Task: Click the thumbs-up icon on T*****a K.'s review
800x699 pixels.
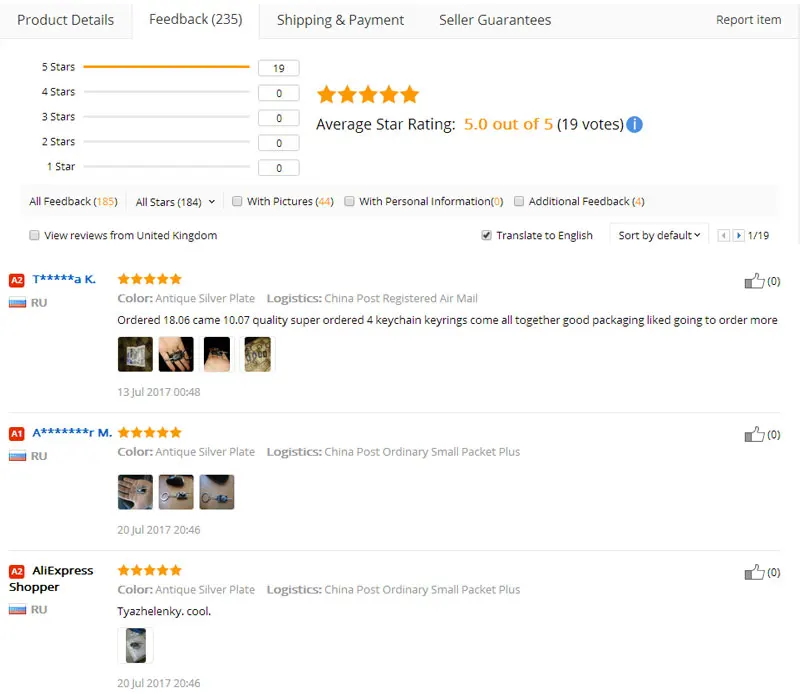Action: click(754, 282)
